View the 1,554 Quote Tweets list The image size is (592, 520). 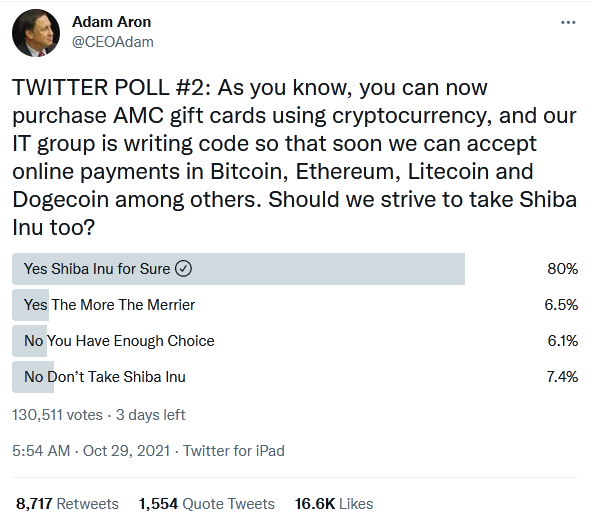pyautogui.click(x=207, y=504)
